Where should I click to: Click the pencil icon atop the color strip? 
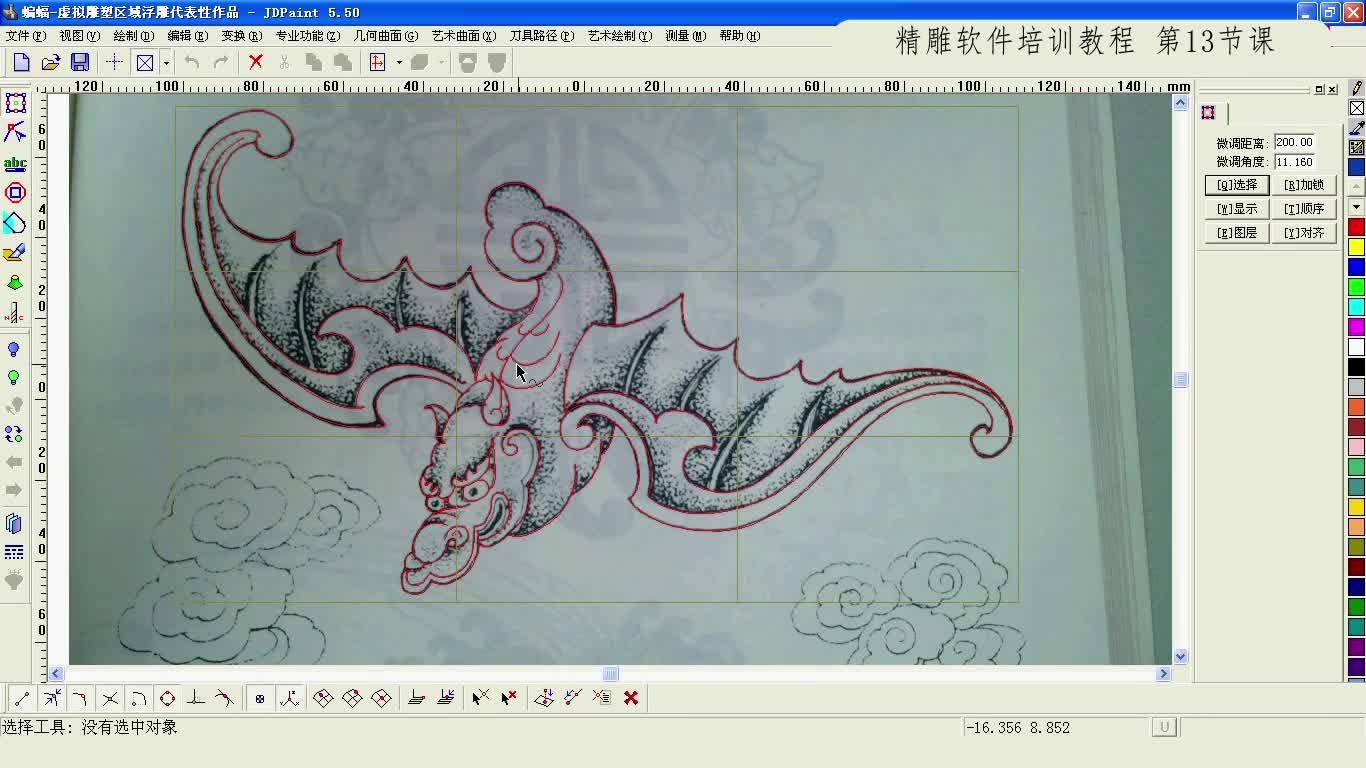click(1357, 89)
